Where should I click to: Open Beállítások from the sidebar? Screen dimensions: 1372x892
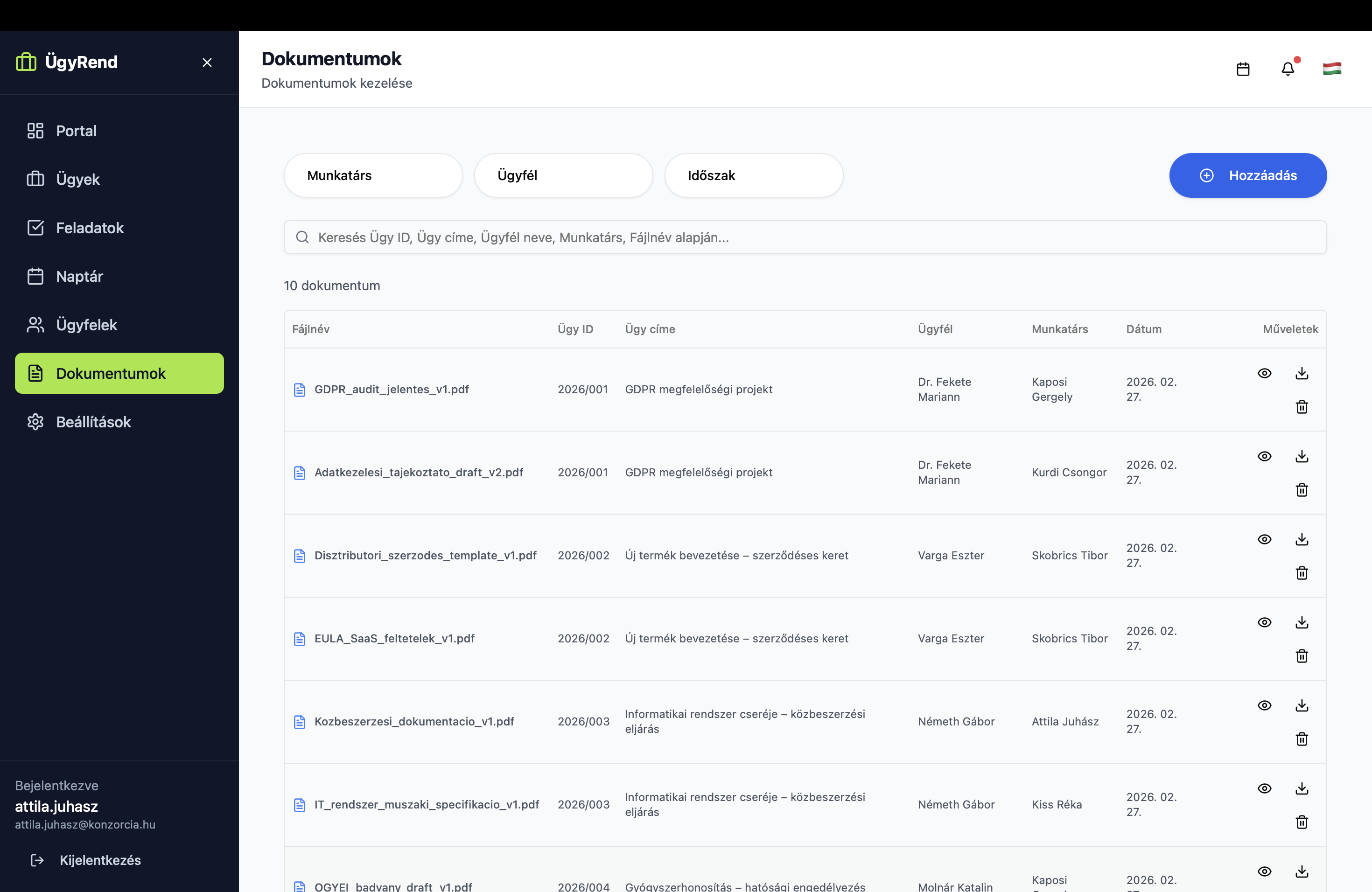click(93, 422)
